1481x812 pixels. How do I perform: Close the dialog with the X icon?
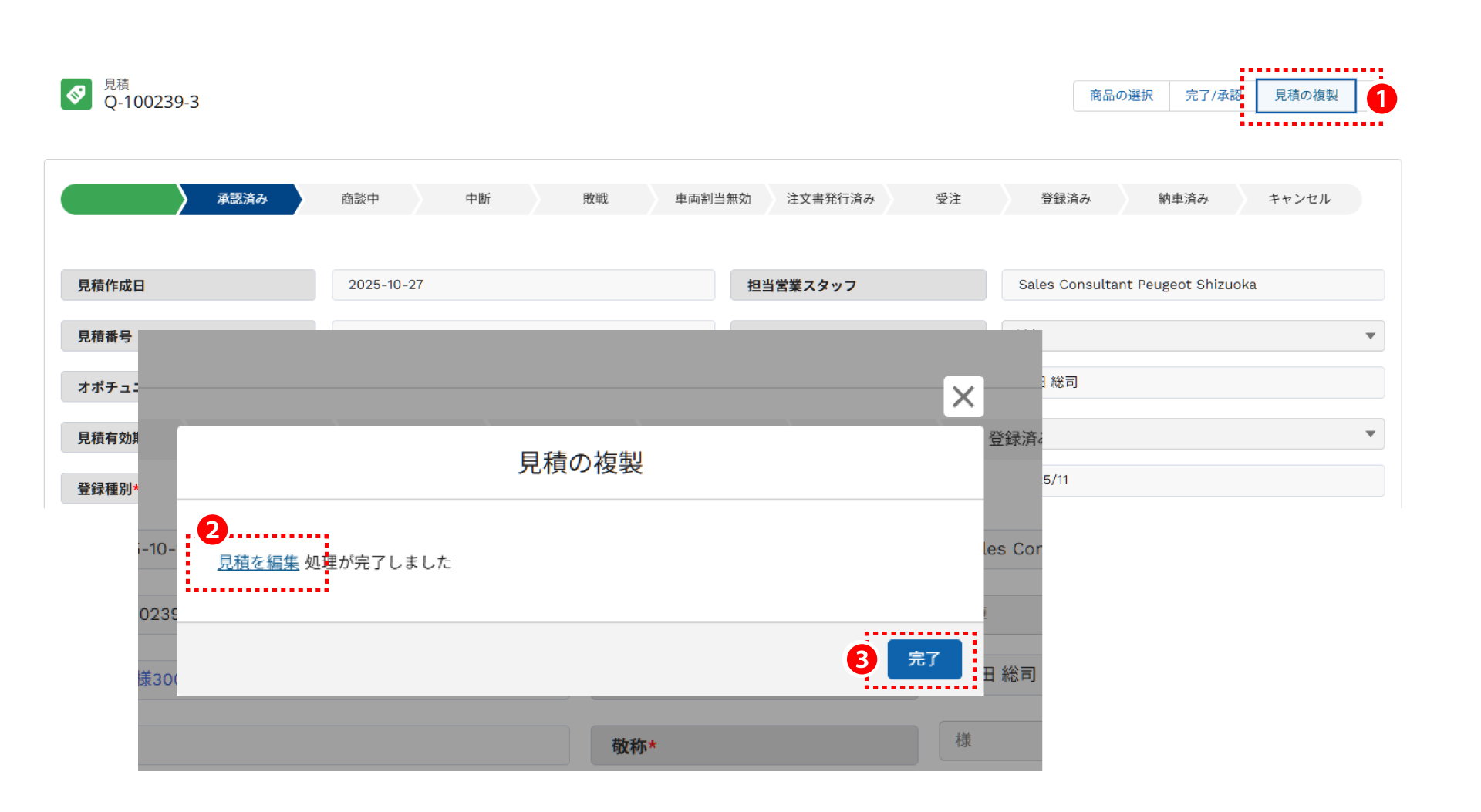pos(963,396)
